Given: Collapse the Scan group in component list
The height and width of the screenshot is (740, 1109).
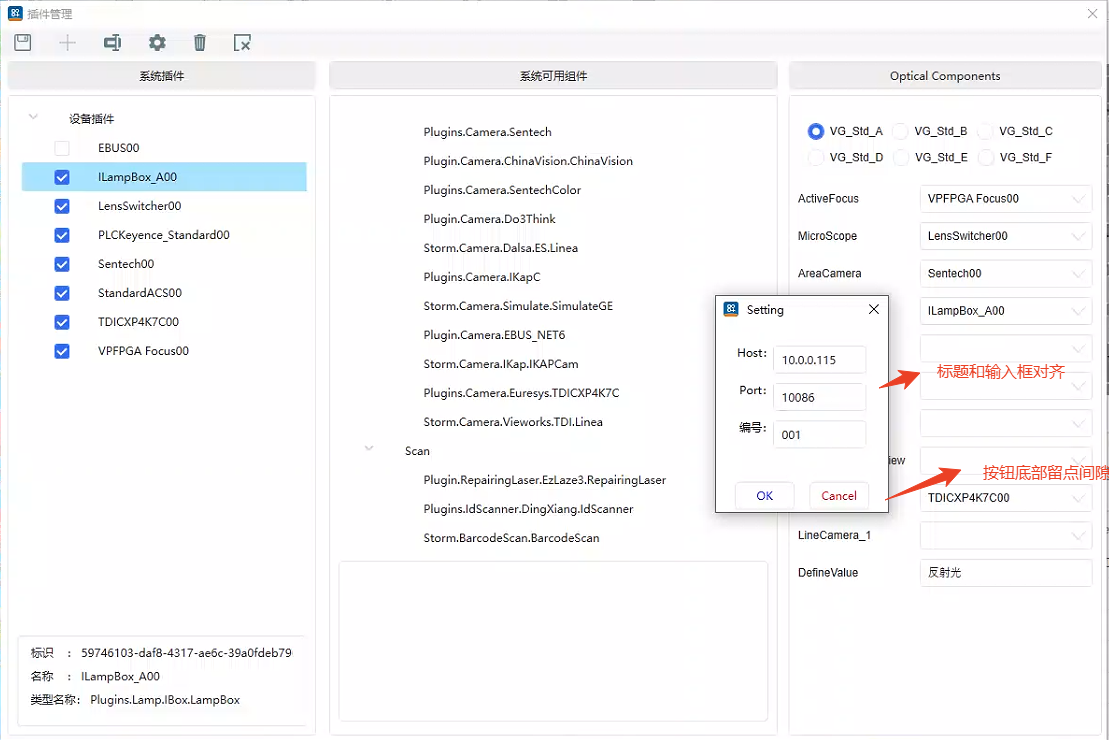Looking at the screenshot, I should (370, 451).
